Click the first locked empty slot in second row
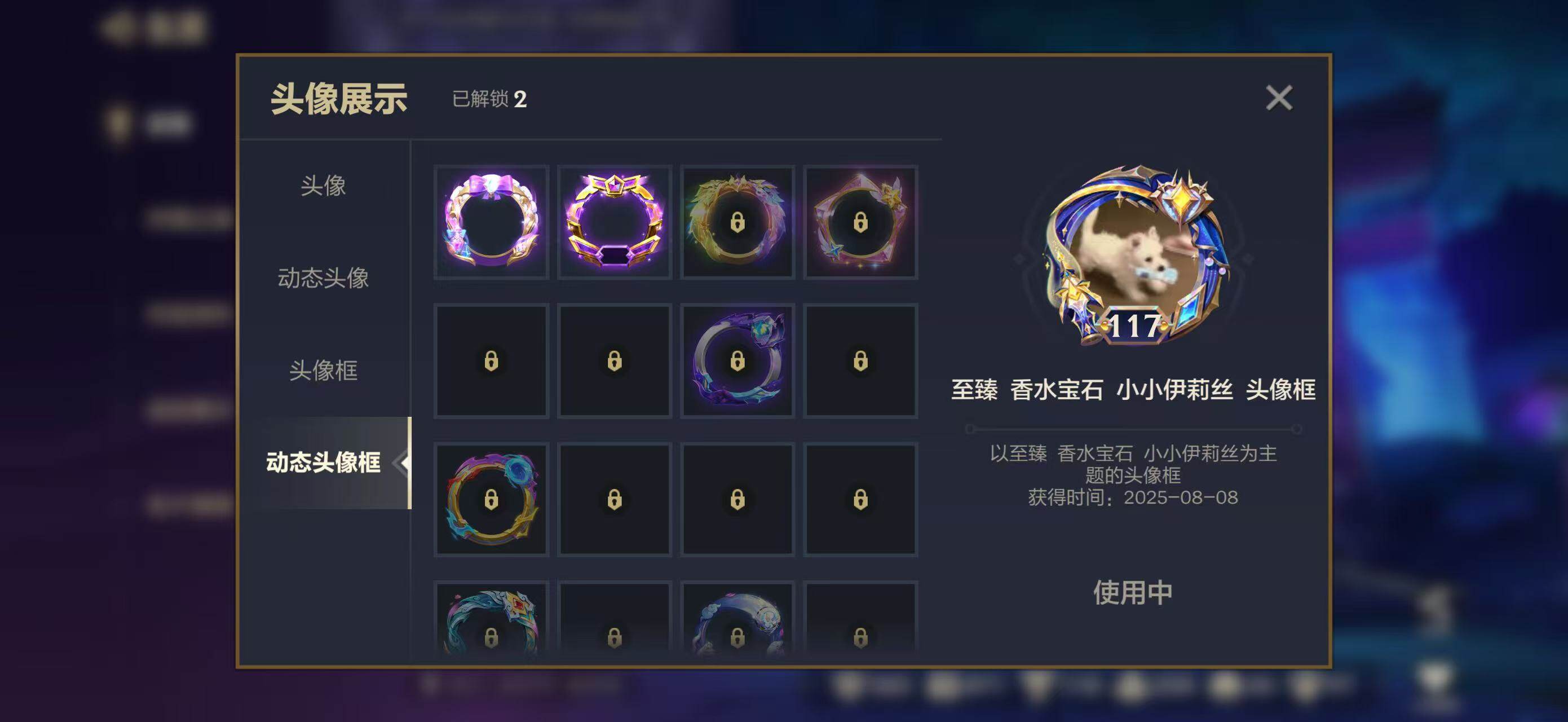Image resolution: width=1568 pixels, height=722 pixels. [x=491, y=361]
